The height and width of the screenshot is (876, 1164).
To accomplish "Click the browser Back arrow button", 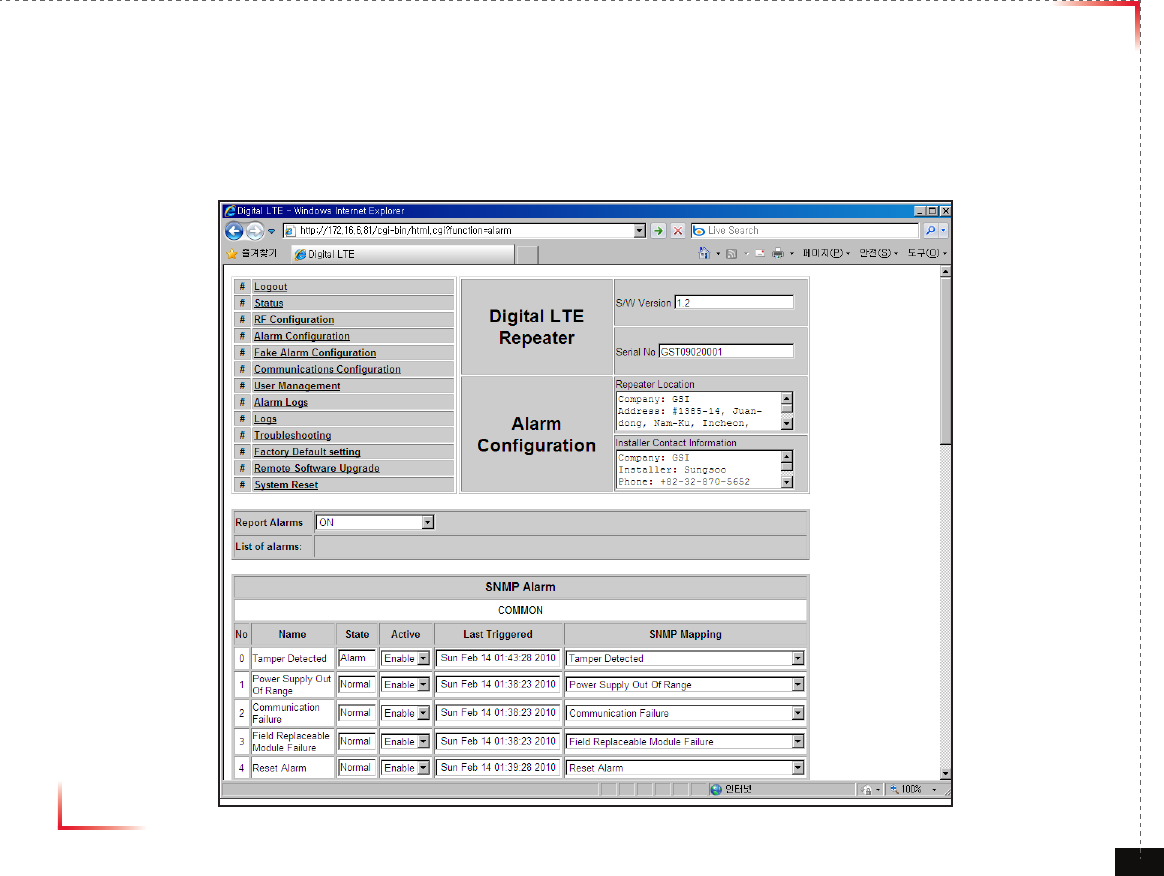I will click(234, 231).
